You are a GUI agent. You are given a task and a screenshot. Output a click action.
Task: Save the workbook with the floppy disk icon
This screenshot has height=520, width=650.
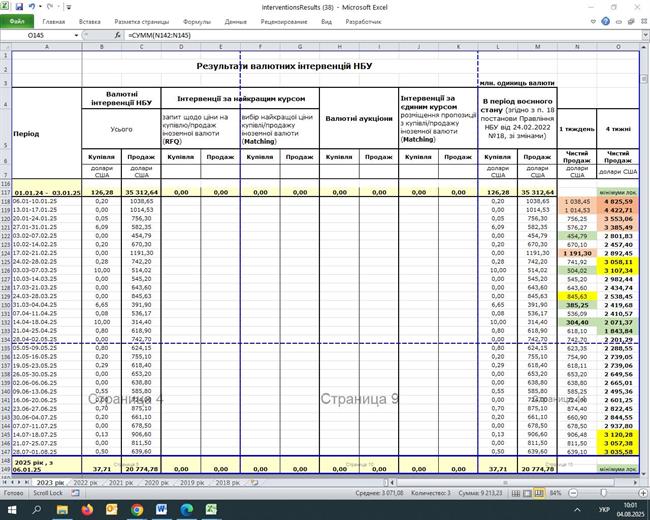point(19,7)
